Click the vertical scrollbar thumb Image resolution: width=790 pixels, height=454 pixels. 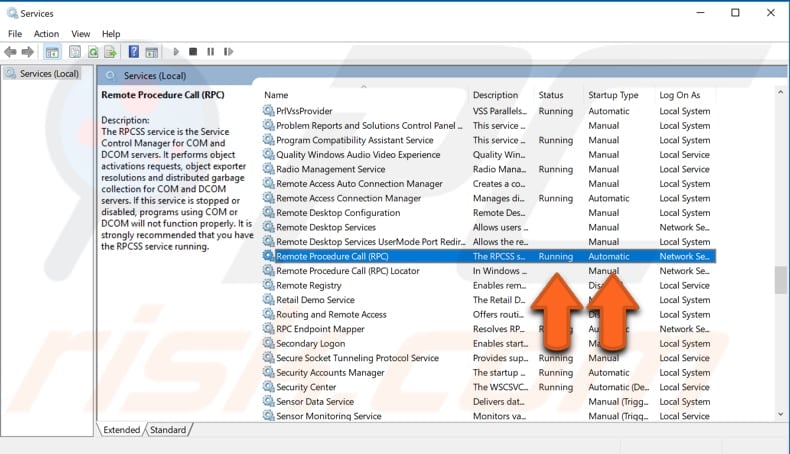tap(780, 280)
